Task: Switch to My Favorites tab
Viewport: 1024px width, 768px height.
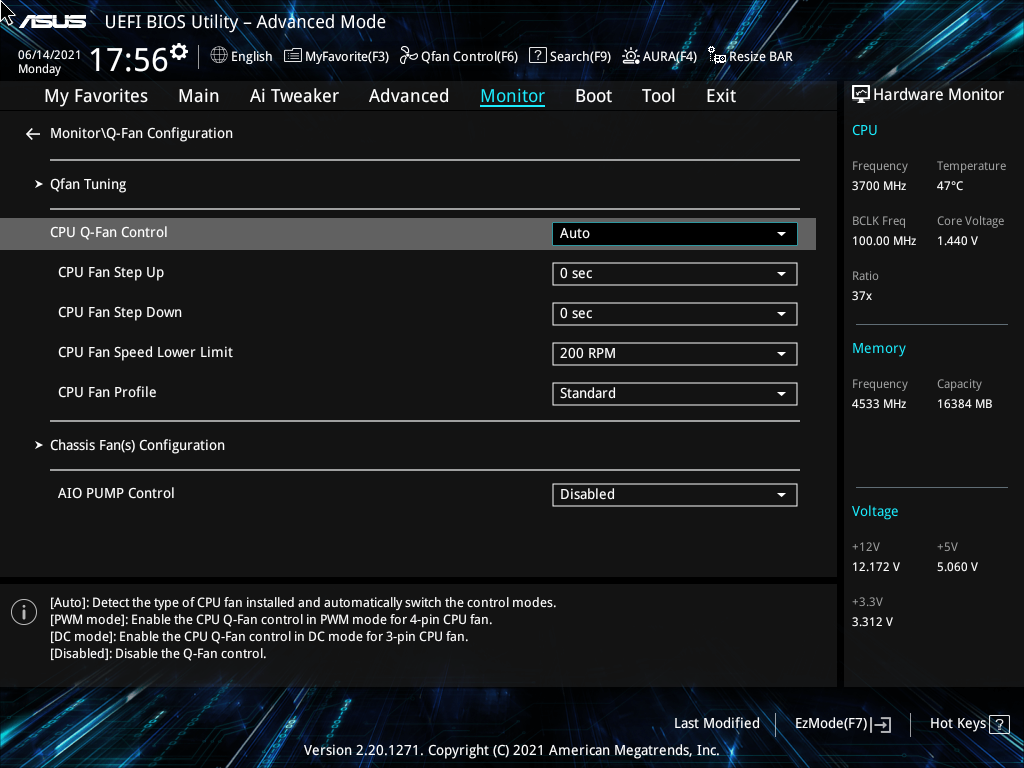Action: [x=96, y=96]
